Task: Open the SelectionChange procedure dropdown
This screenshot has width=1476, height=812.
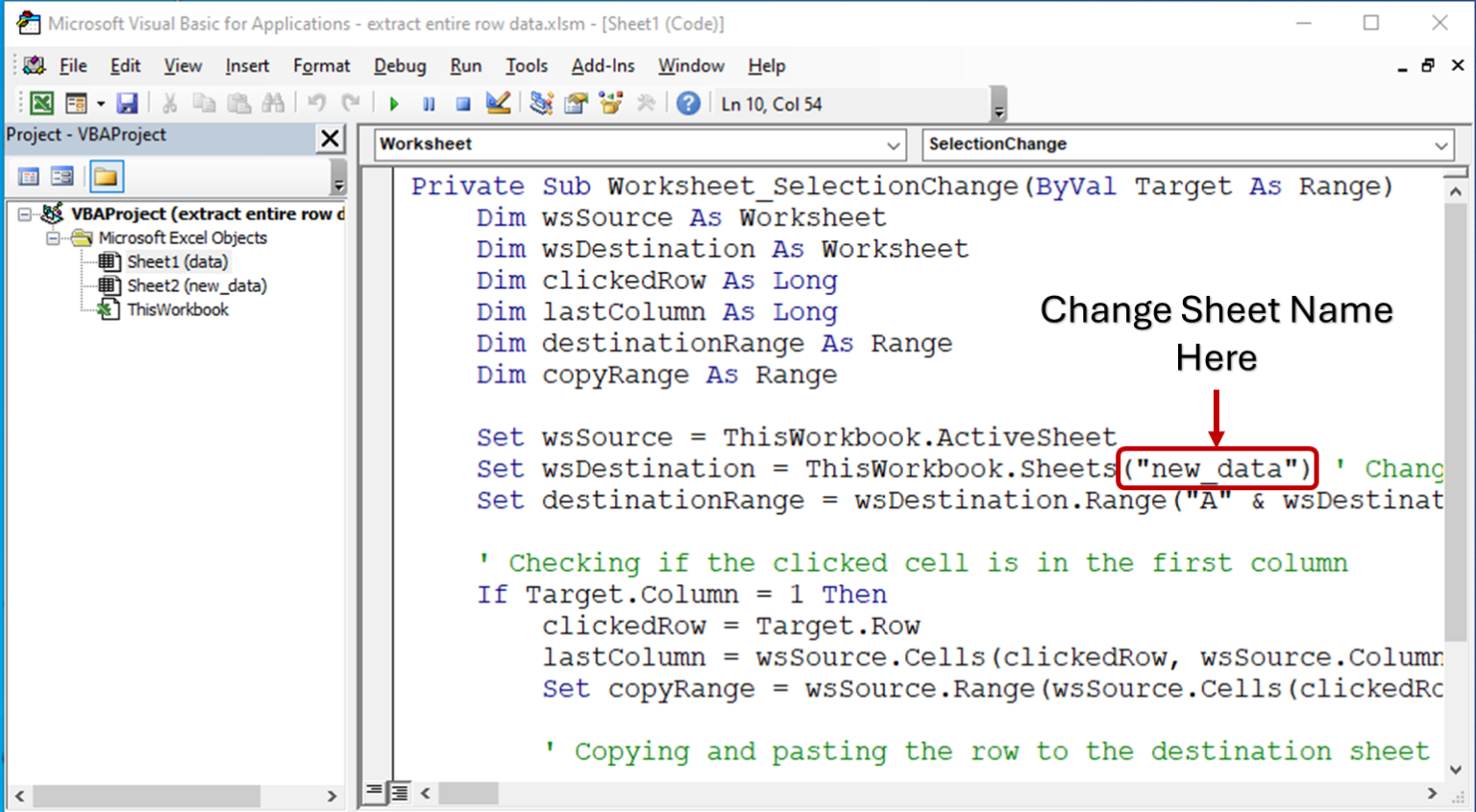Action: (x=1442, y=144)
